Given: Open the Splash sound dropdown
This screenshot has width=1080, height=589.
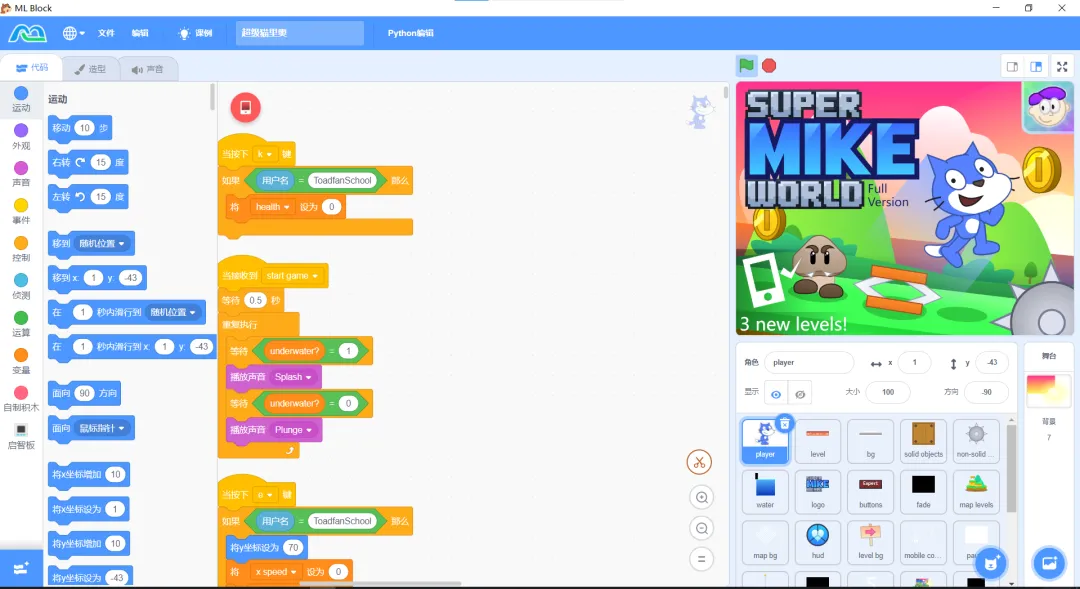Looking at the screenshot, I should [293, 377].
